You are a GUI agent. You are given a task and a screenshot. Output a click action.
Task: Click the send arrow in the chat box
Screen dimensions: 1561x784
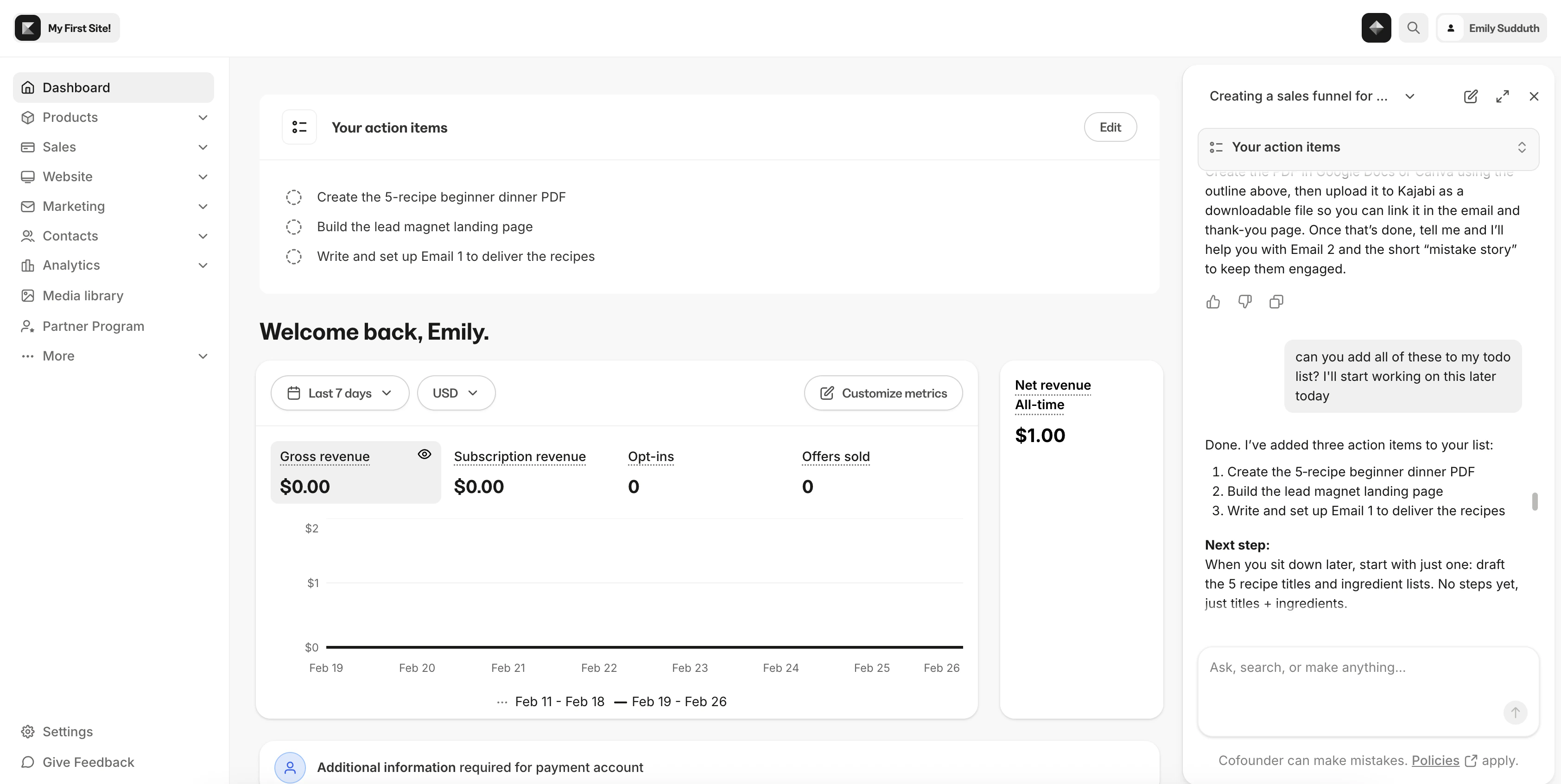(1515, 713)
